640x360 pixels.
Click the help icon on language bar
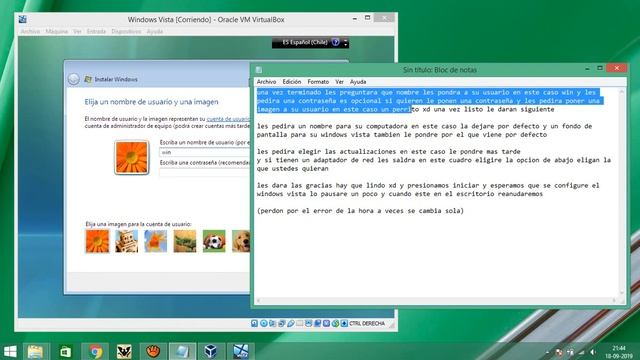tap(336, 42)
